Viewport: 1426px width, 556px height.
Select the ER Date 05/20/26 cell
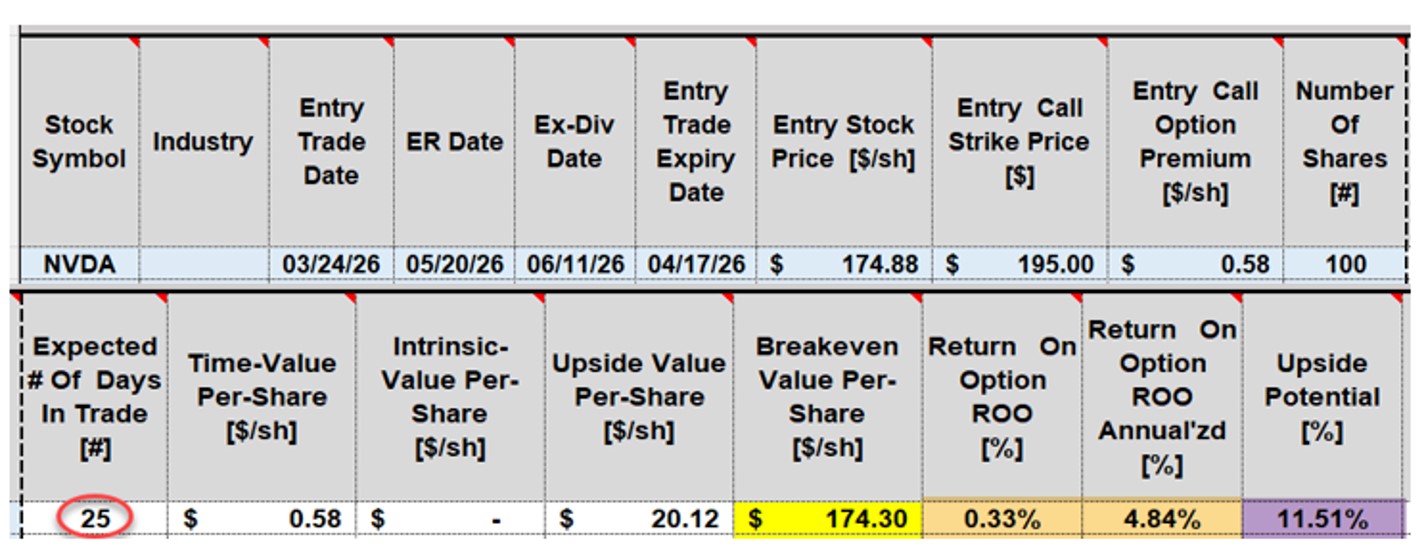[x=454, y=264]
